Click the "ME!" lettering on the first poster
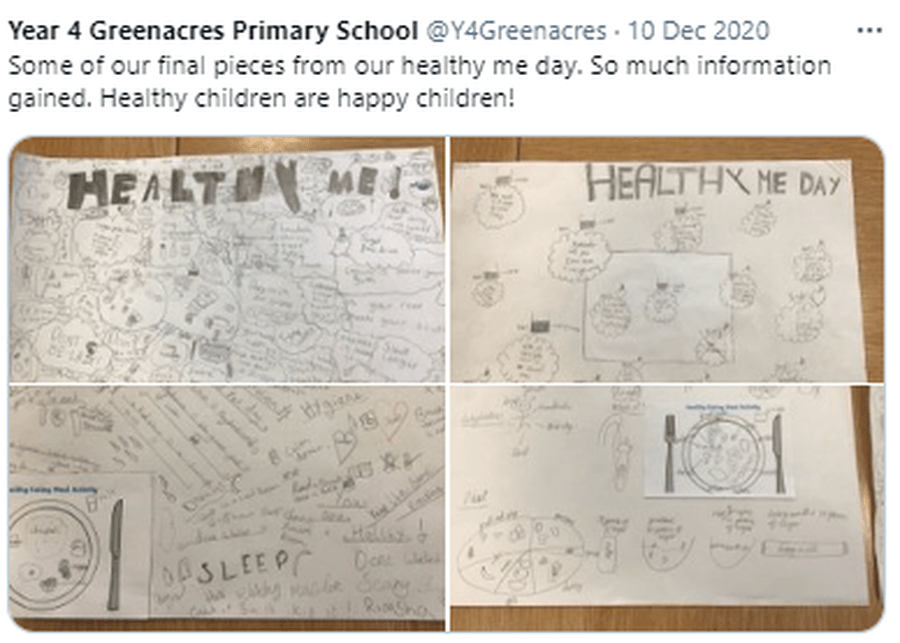900x643 pixels. click(363, 184)
